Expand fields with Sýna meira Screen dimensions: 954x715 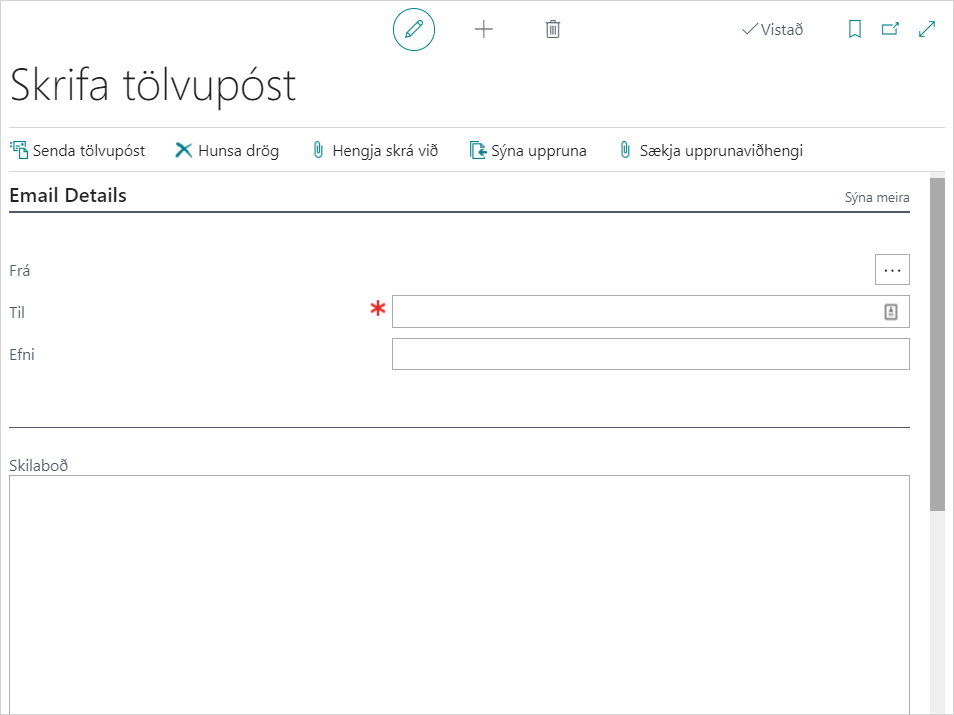[877, 198]
